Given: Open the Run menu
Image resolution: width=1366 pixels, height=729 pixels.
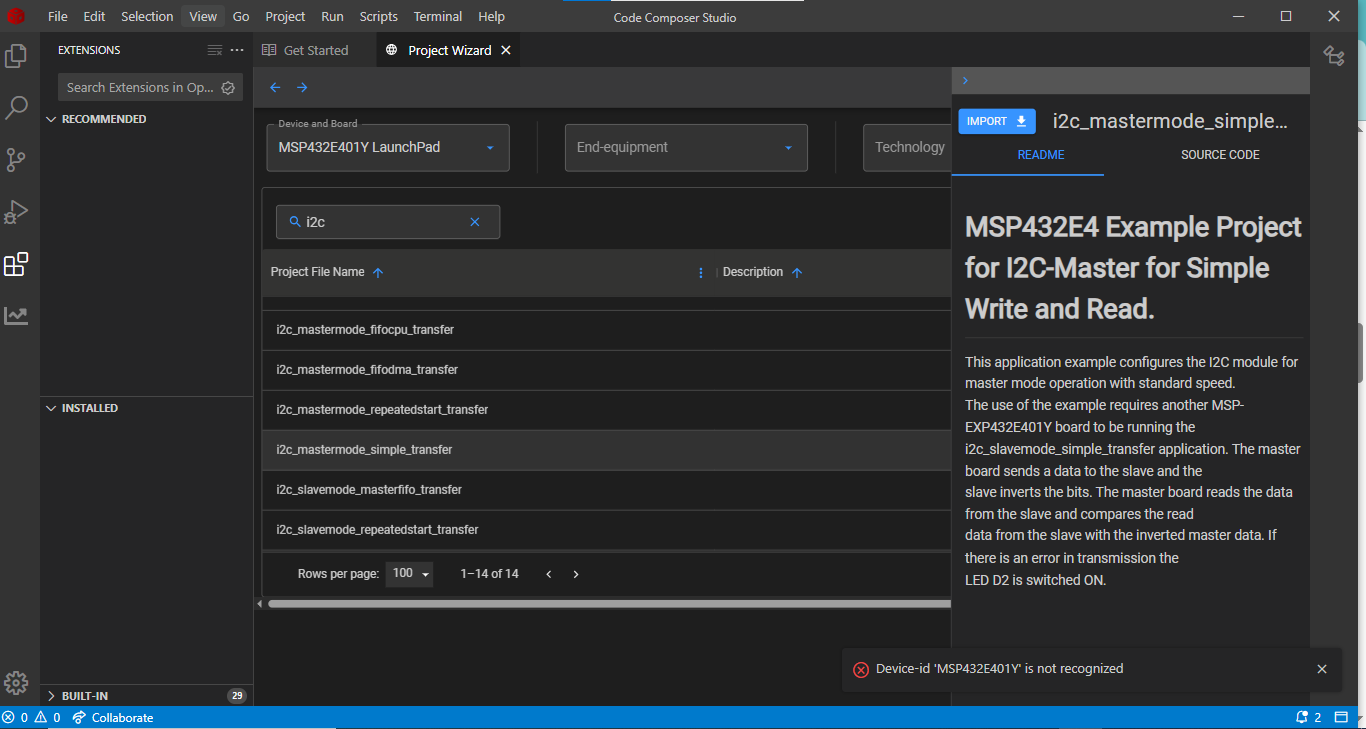Looking at the screenshot, I should coord(333,16).
